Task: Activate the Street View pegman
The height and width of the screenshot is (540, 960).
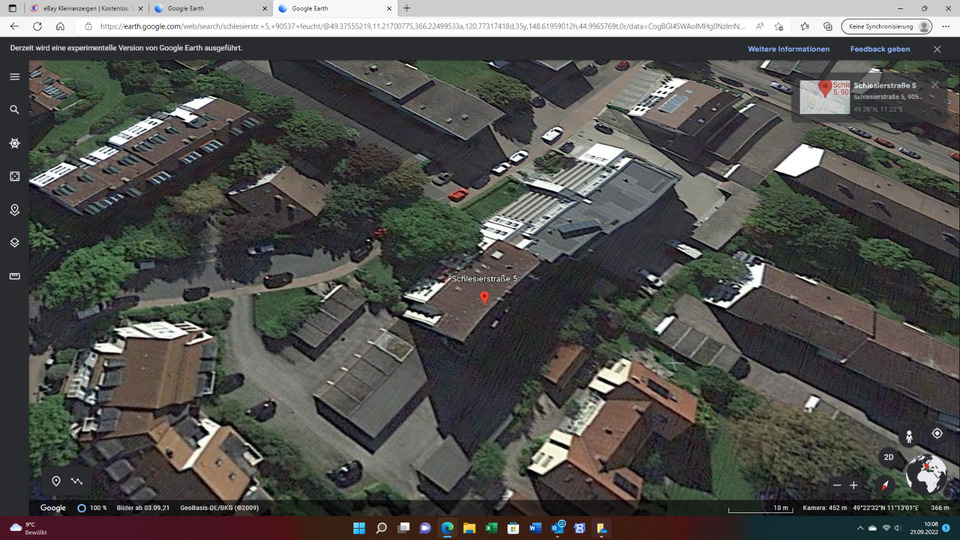Action: coord(909,436)
